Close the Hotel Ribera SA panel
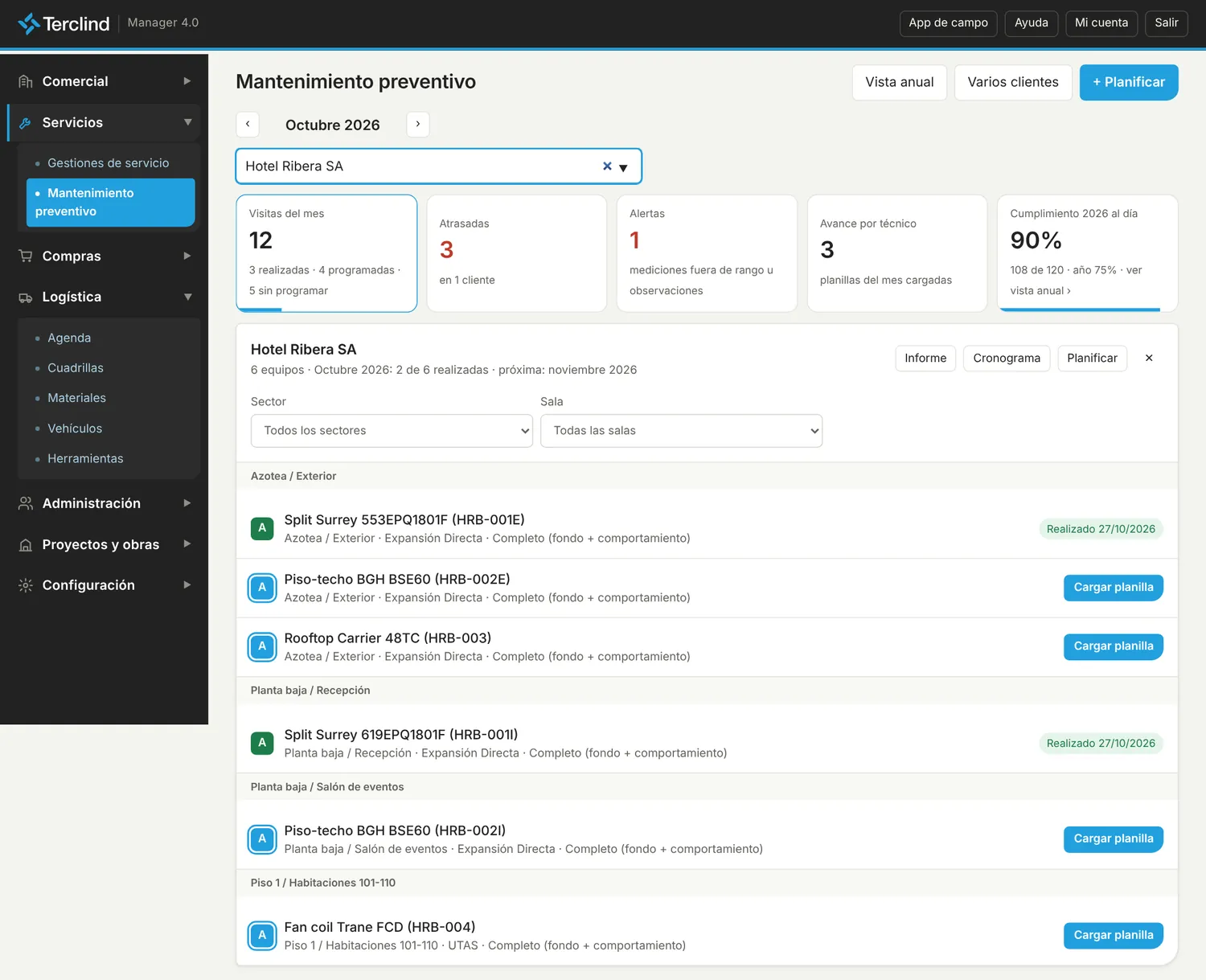This screenshot has width=1206, height=980. (x=1149, y=359)
